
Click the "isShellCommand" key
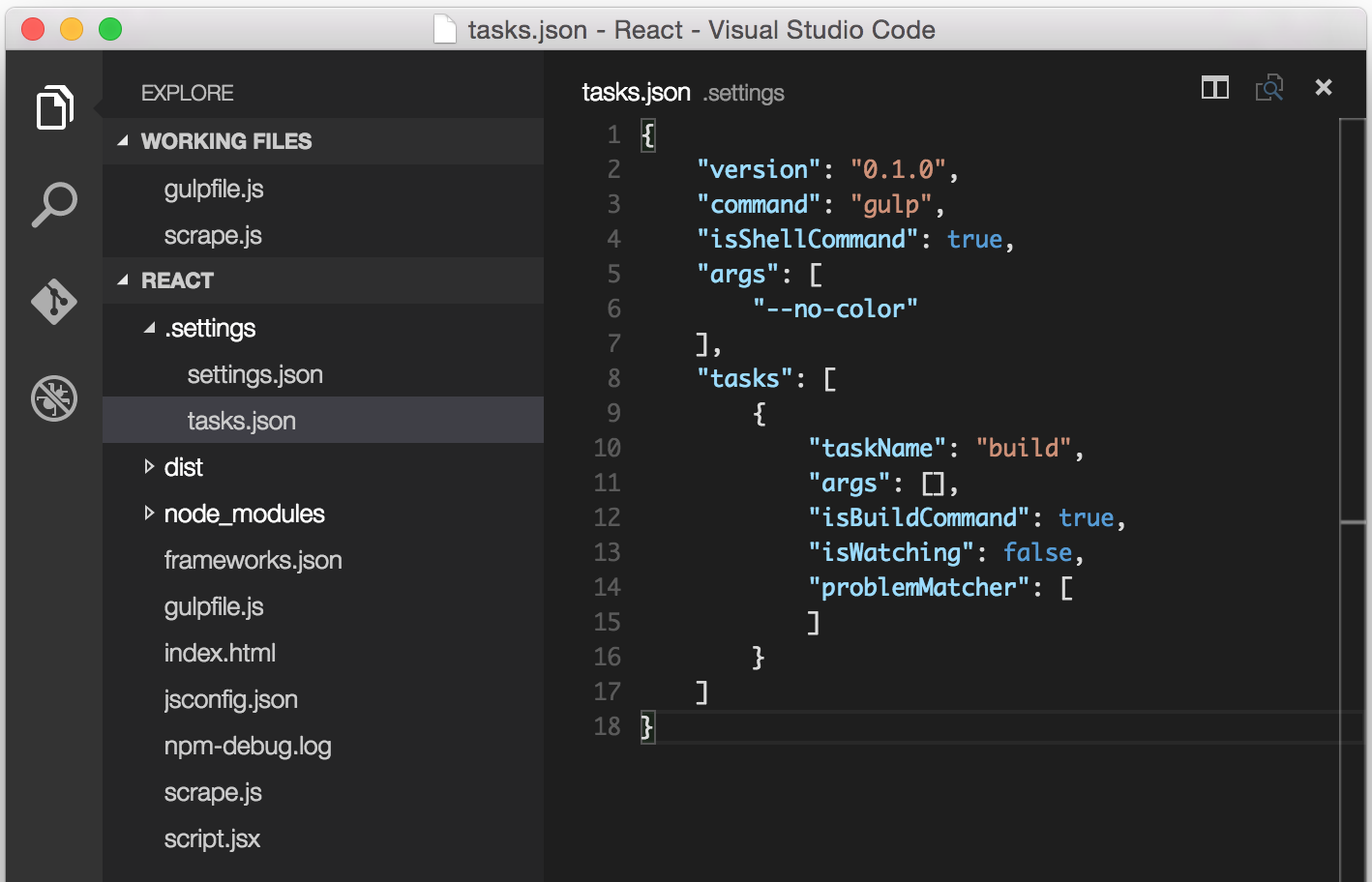point(807,239)
